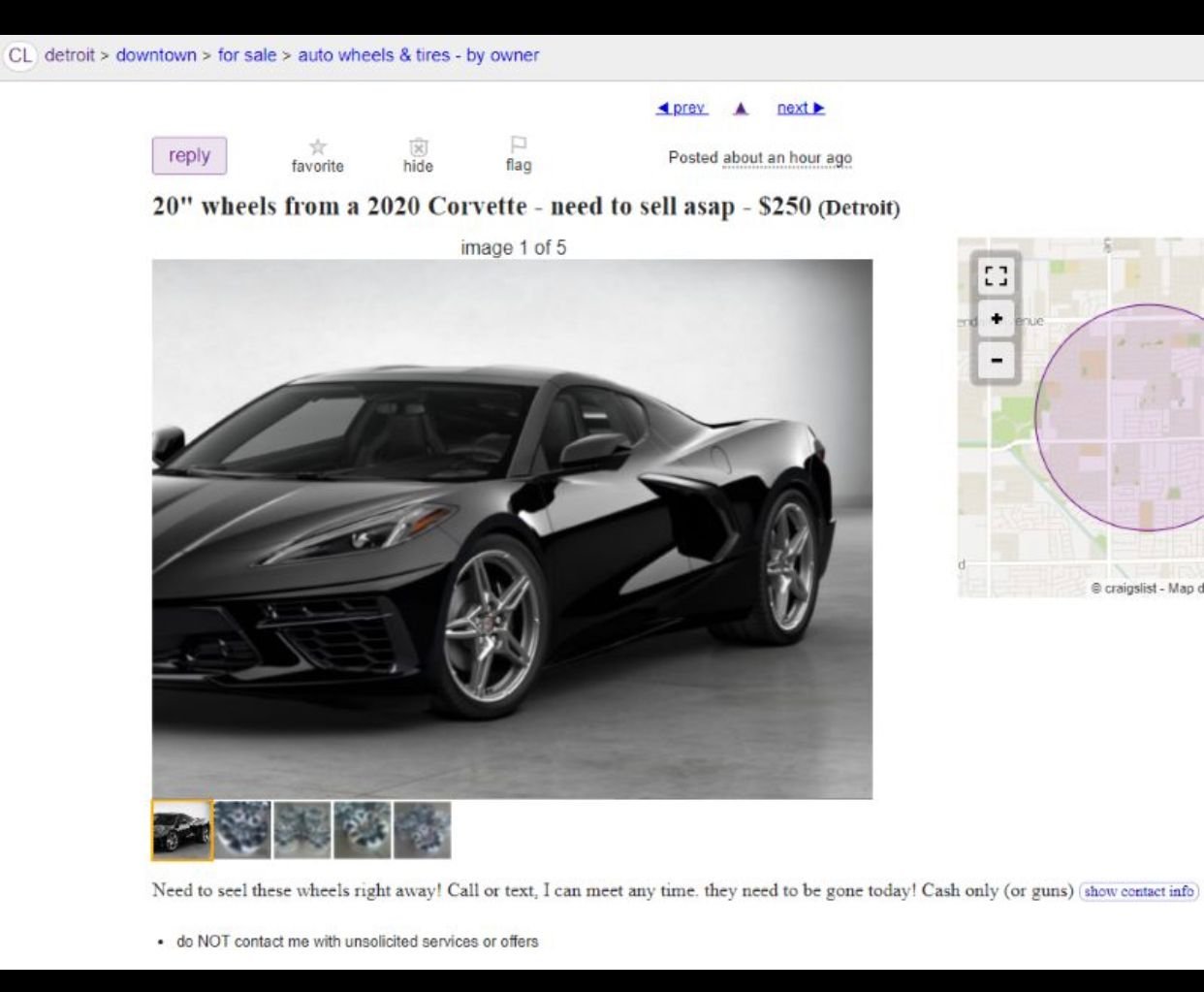This screenshot has height=992, width=1204.
Task: Open the map in fullscreen mode
Action: point(996,276)
